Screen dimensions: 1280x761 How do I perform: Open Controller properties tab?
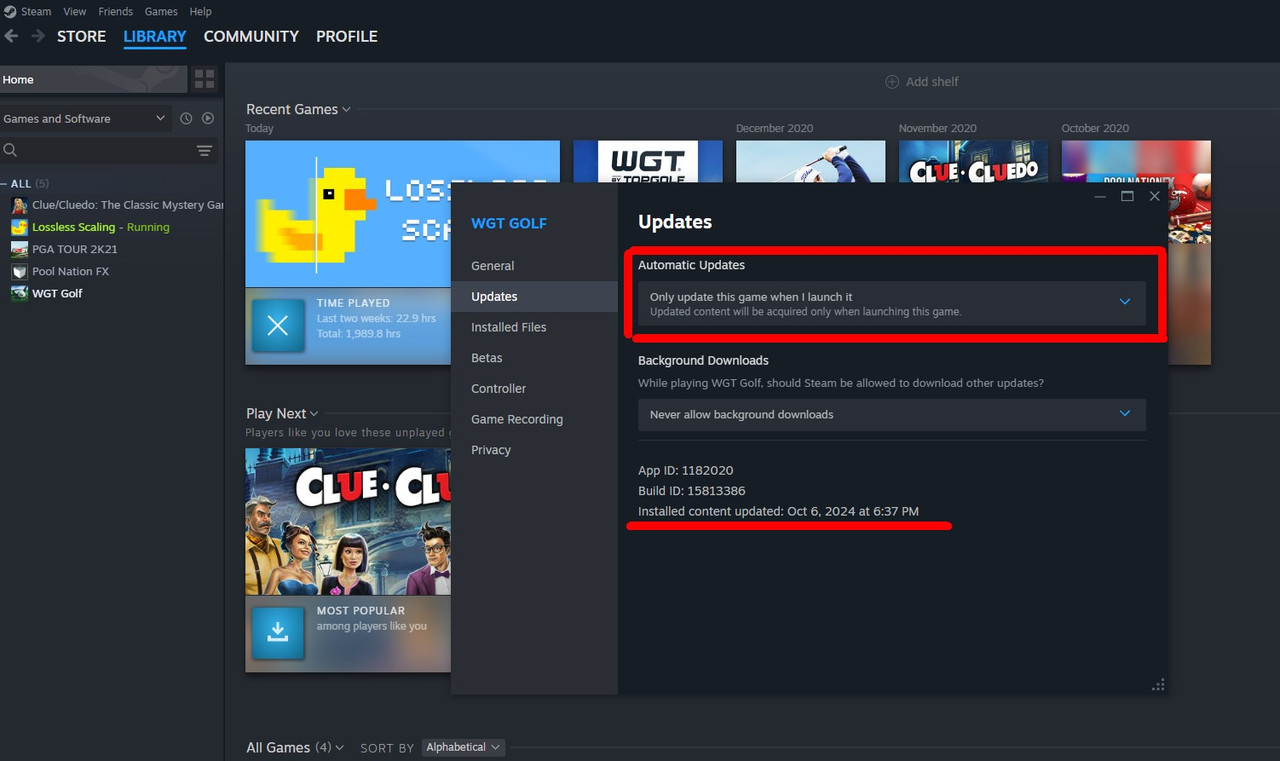534,388
